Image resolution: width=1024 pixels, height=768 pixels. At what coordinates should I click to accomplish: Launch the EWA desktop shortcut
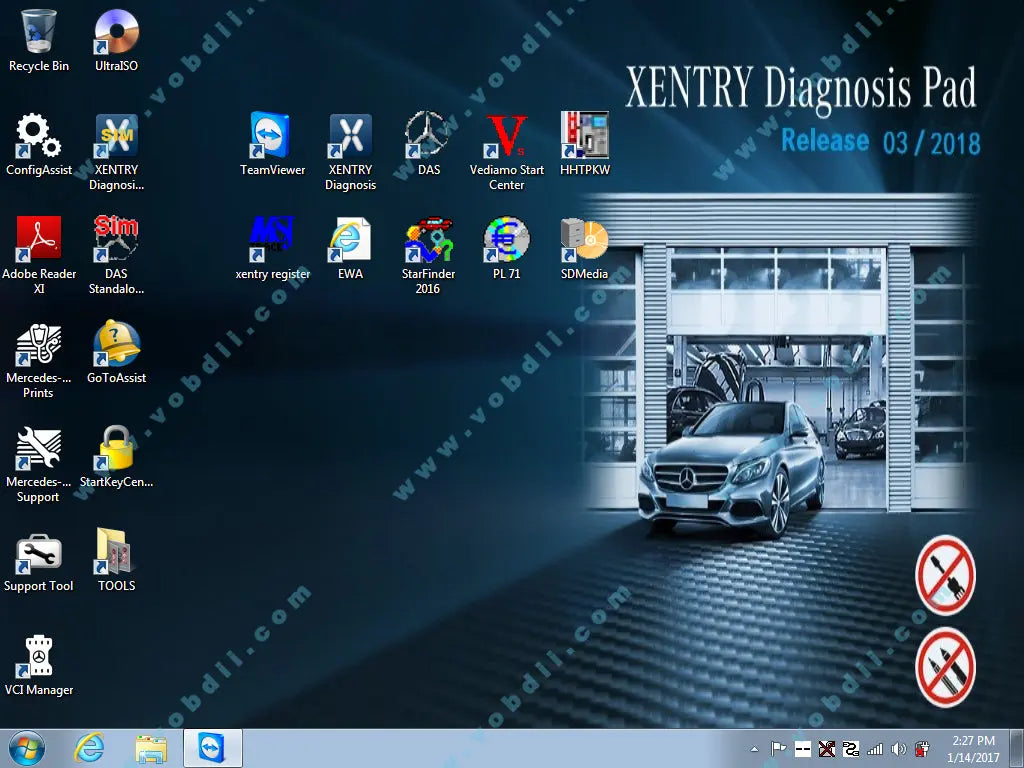tap(350, 241)
